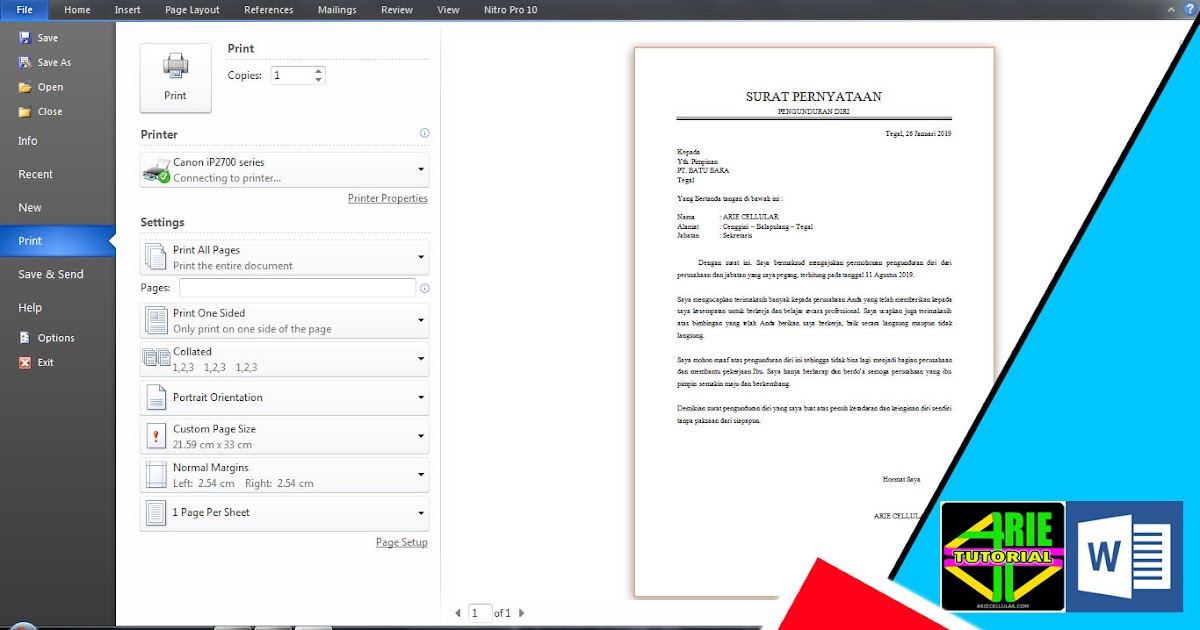Click the current page number box
This screenshot has height=630, width=1200.
click(481, 613)
